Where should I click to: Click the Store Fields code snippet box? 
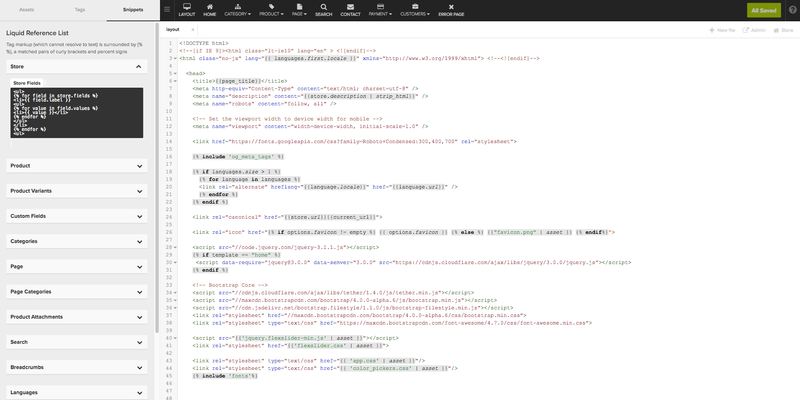[x=77, y=113]
